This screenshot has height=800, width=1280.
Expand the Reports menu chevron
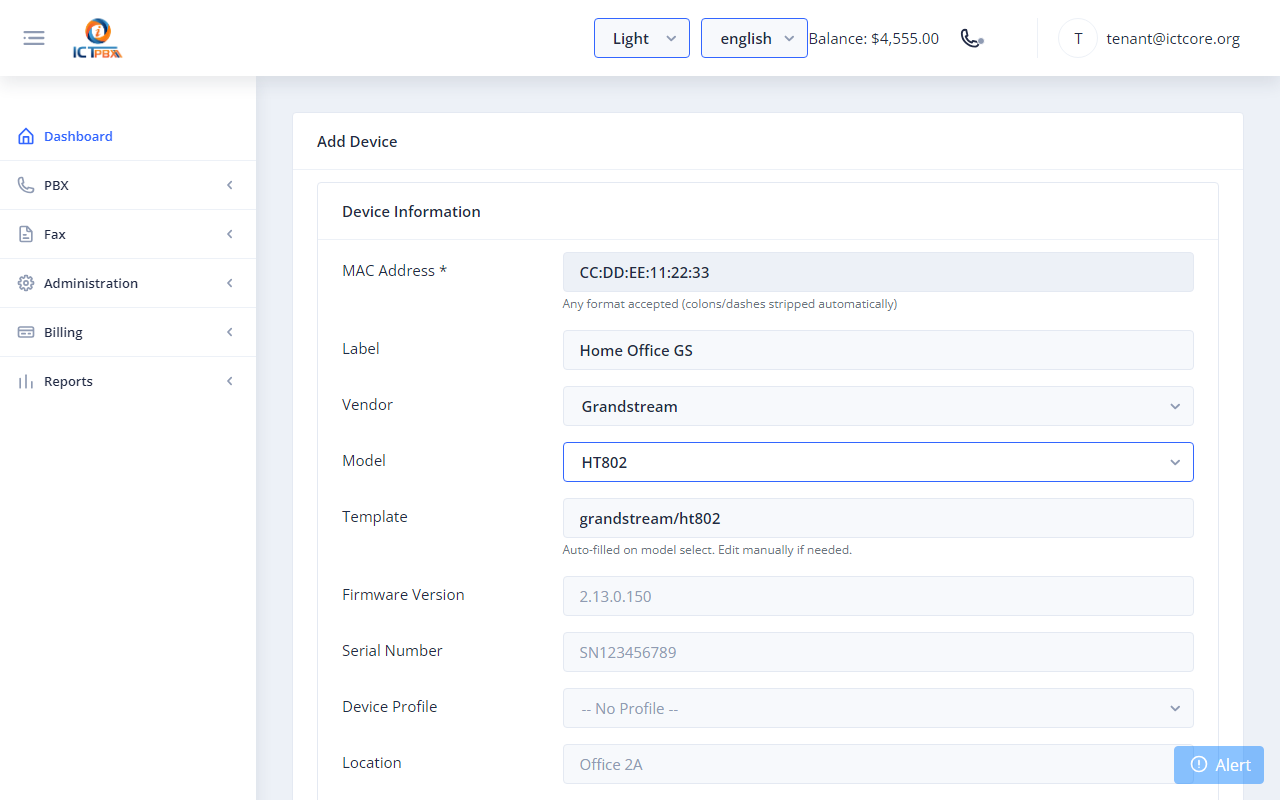230,381
